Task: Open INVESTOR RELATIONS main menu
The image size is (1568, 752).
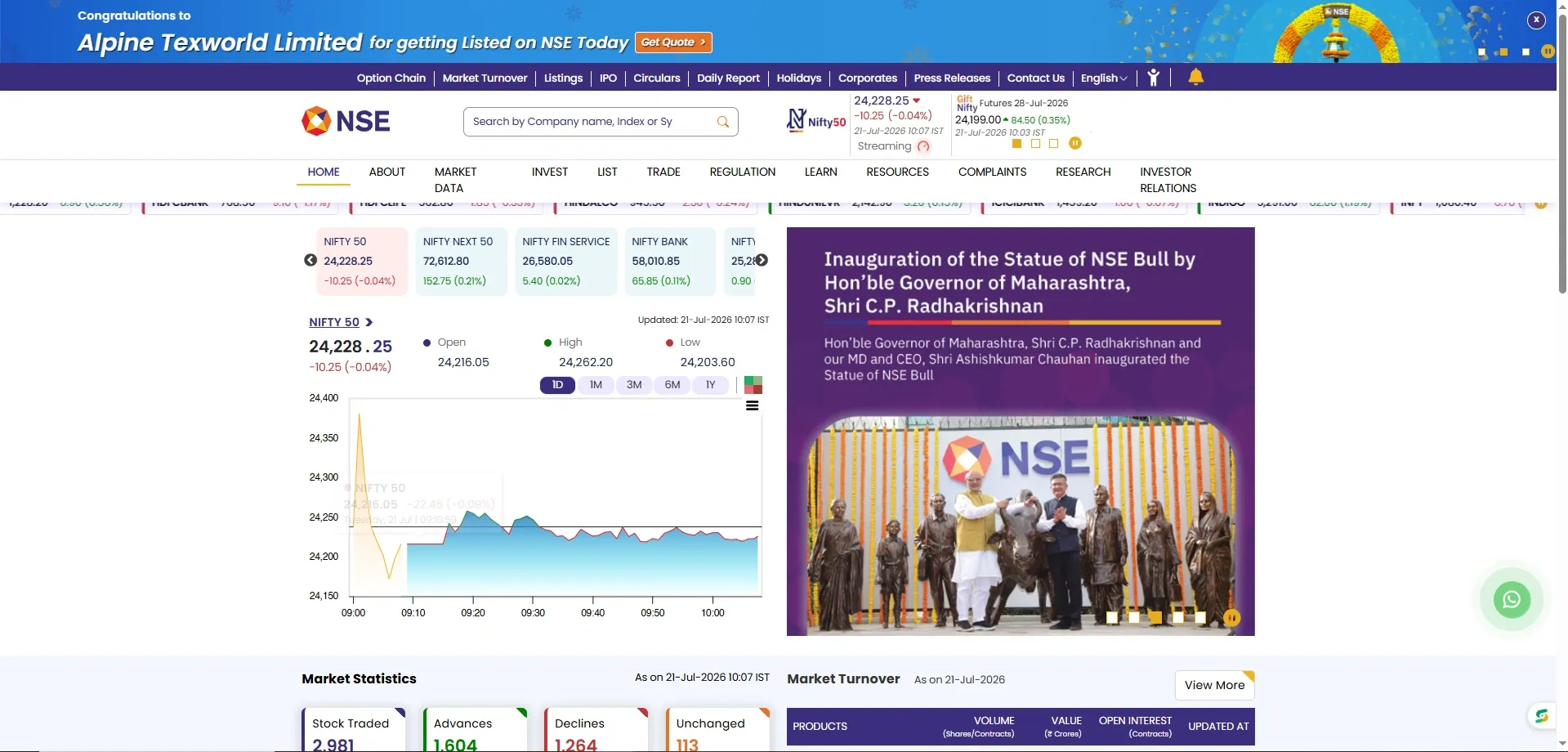Action: click(1168, 180)
